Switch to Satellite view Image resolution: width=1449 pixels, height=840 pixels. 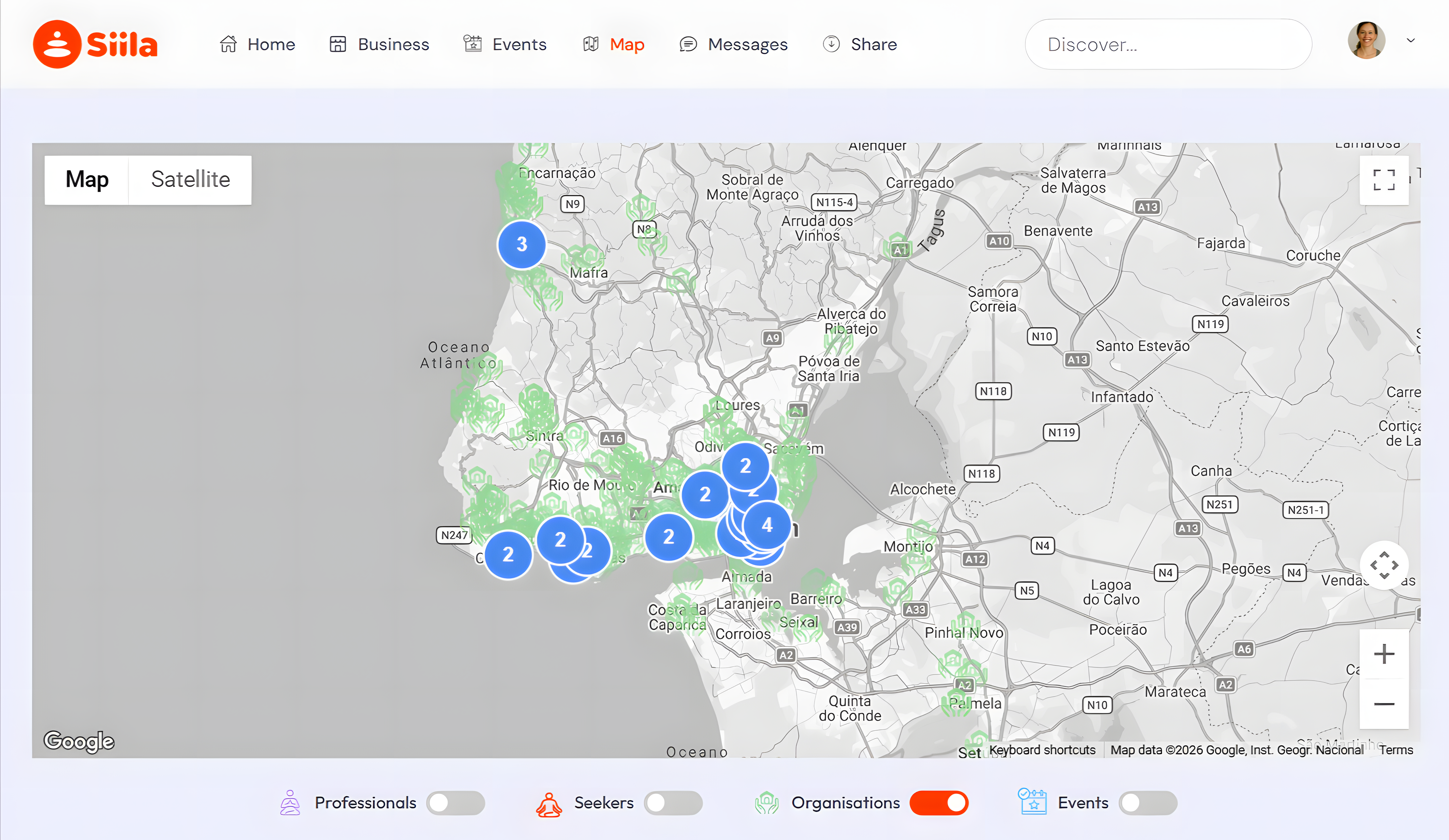pos(190,179)
